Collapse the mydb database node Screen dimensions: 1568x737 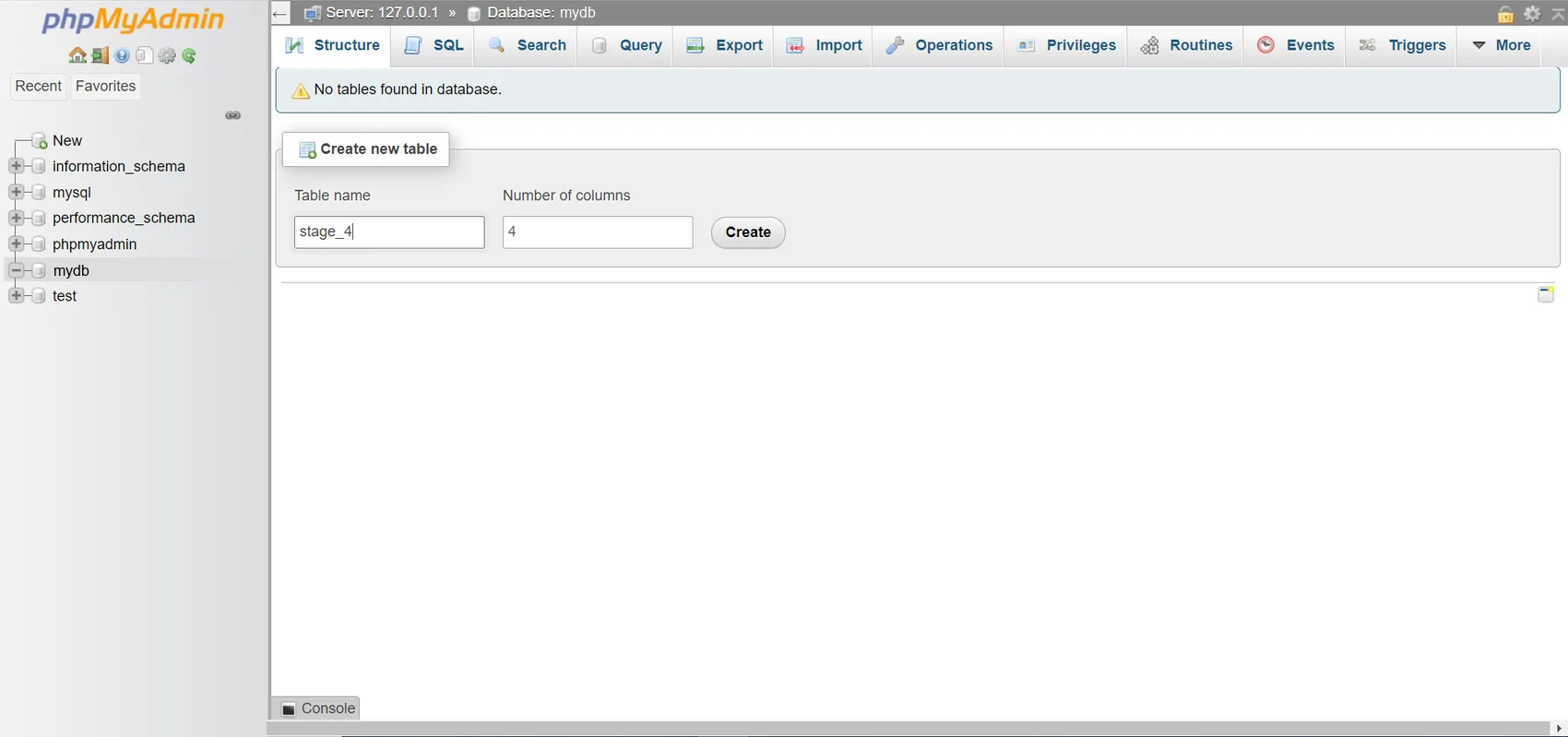16,270
